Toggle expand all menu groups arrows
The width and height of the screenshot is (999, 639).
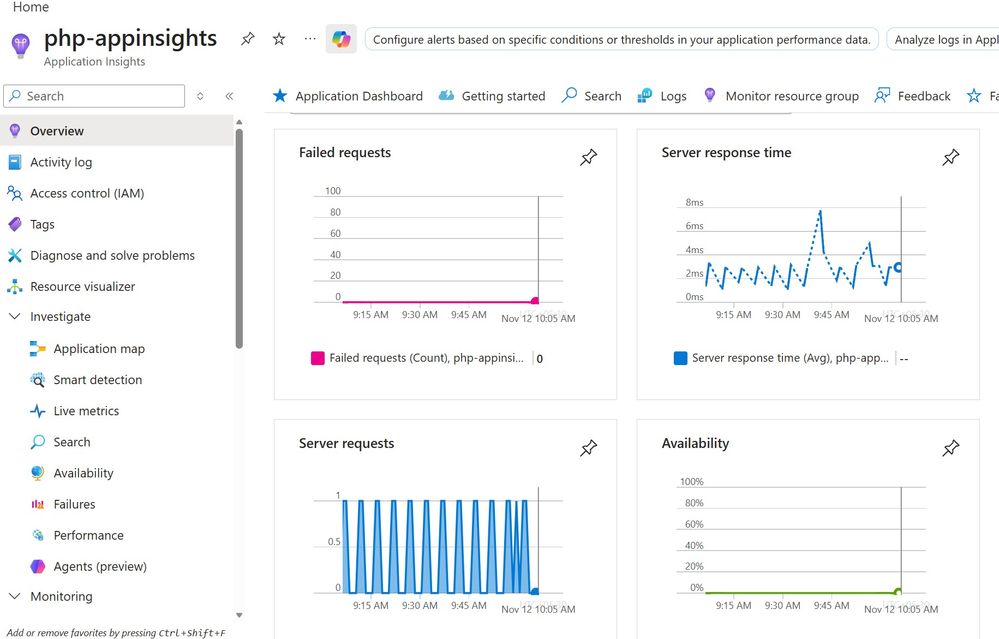200,96
